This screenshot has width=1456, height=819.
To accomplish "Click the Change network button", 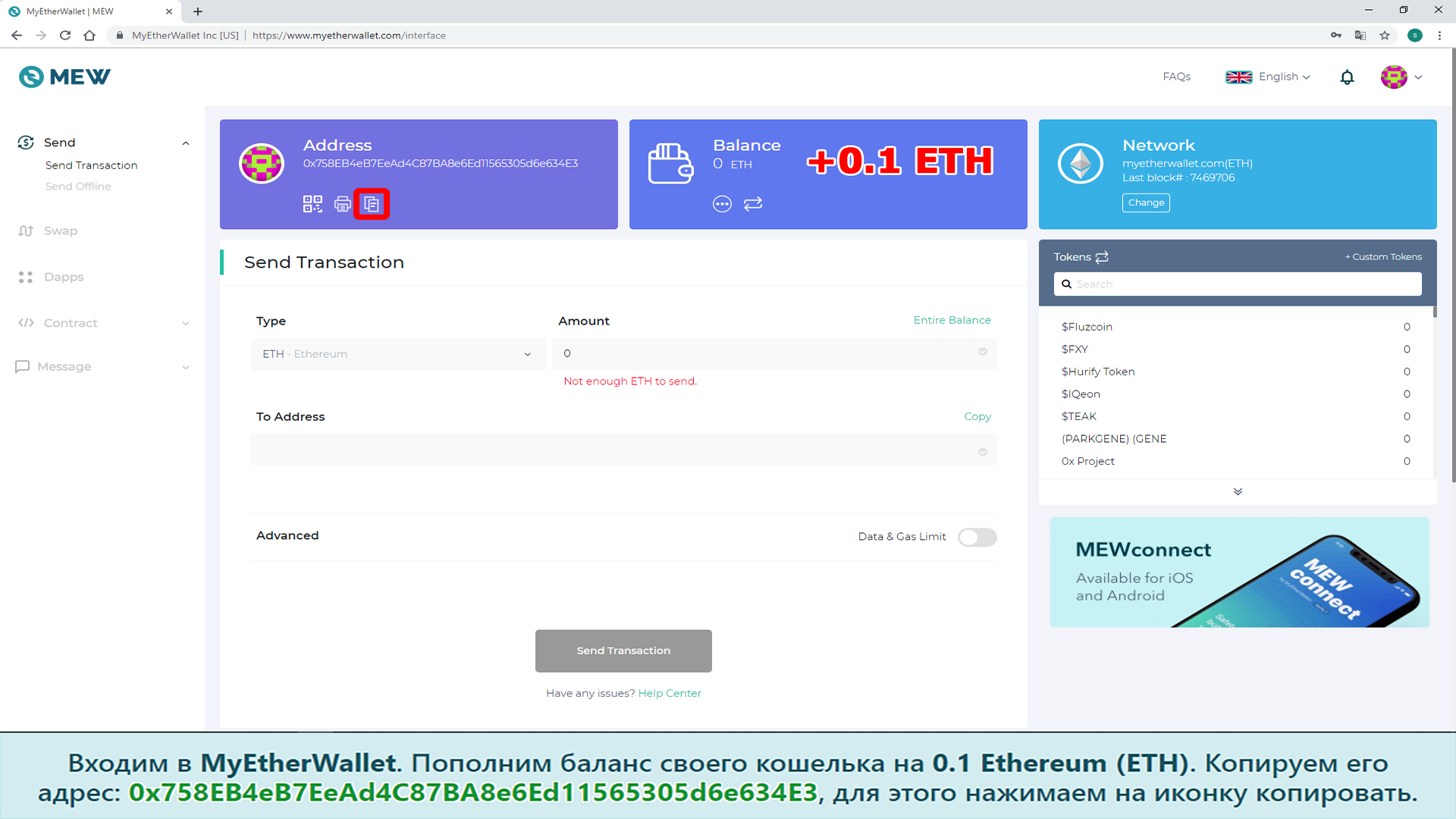I will 1146,202.
